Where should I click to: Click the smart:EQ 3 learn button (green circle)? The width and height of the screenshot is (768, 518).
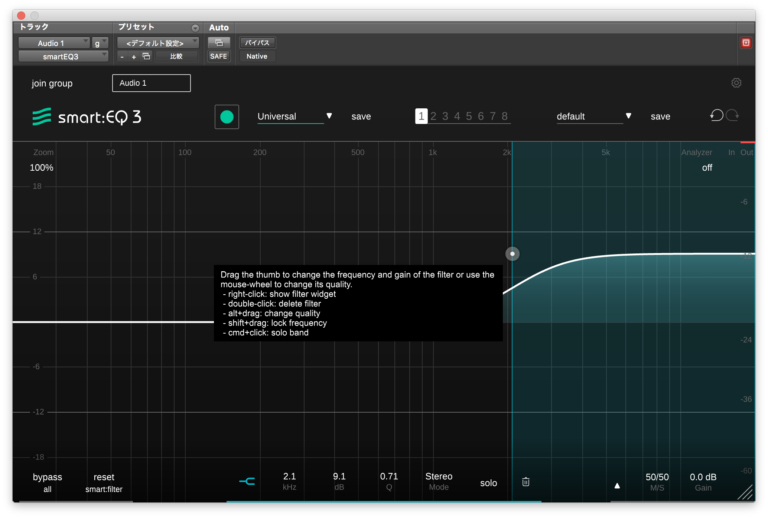point(227,117)
